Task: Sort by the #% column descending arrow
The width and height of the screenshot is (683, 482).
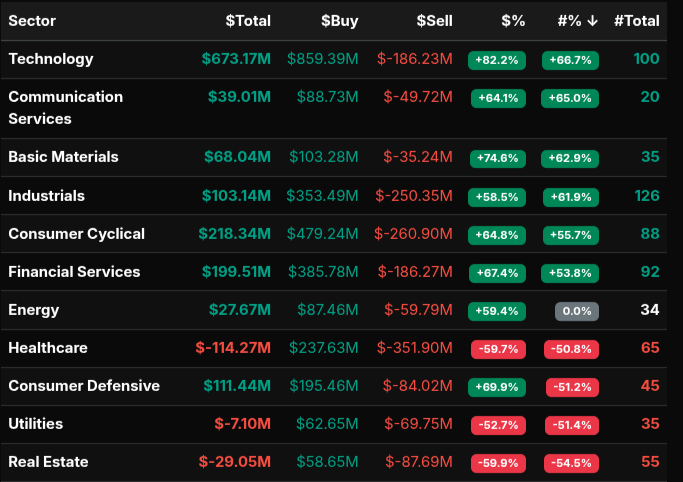Action: point(593,21)
